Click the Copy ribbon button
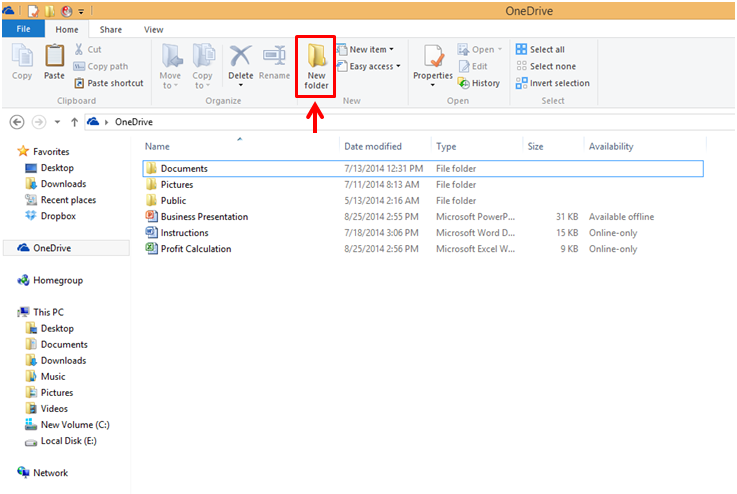This screenshot has height=494, width=737. [x=22, y=62]
